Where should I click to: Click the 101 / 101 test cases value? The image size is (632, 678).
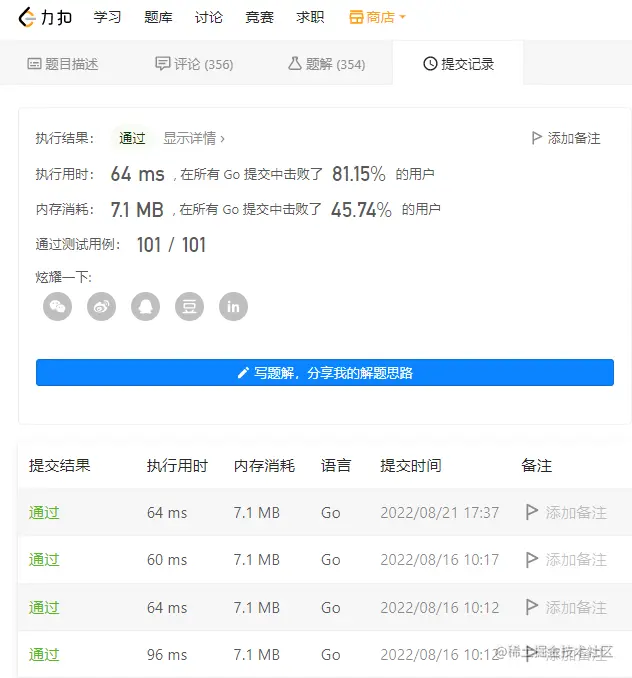coord(171,245)
